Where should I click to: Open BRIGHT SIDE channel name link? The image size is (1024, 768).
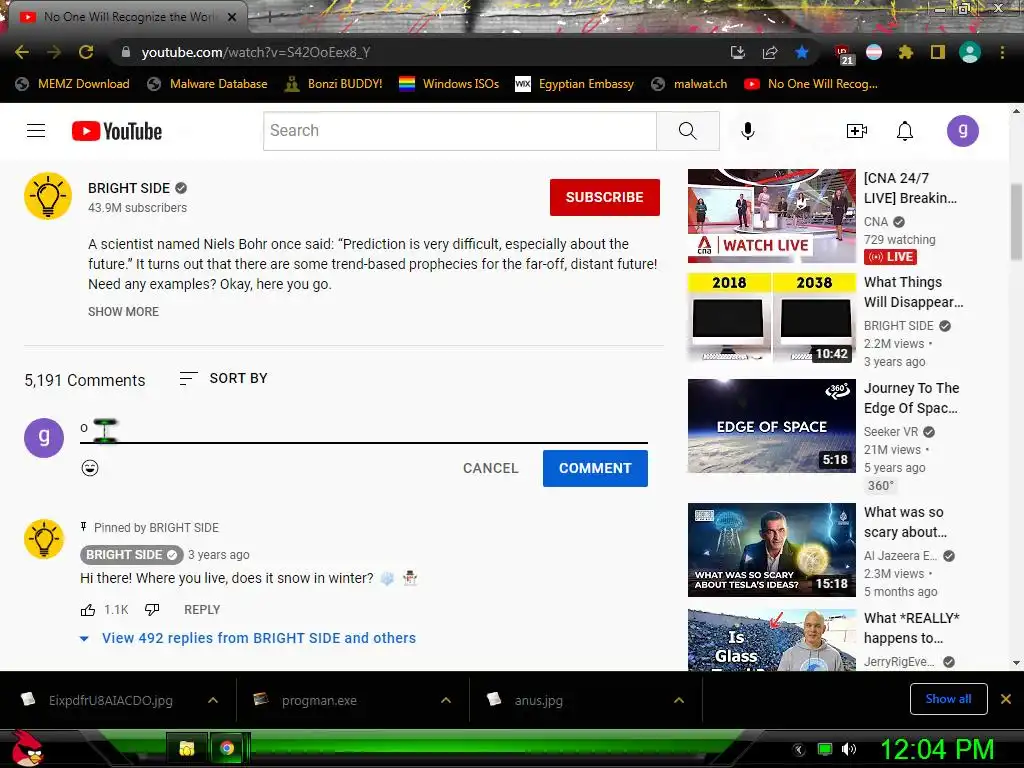coord(129,188)
